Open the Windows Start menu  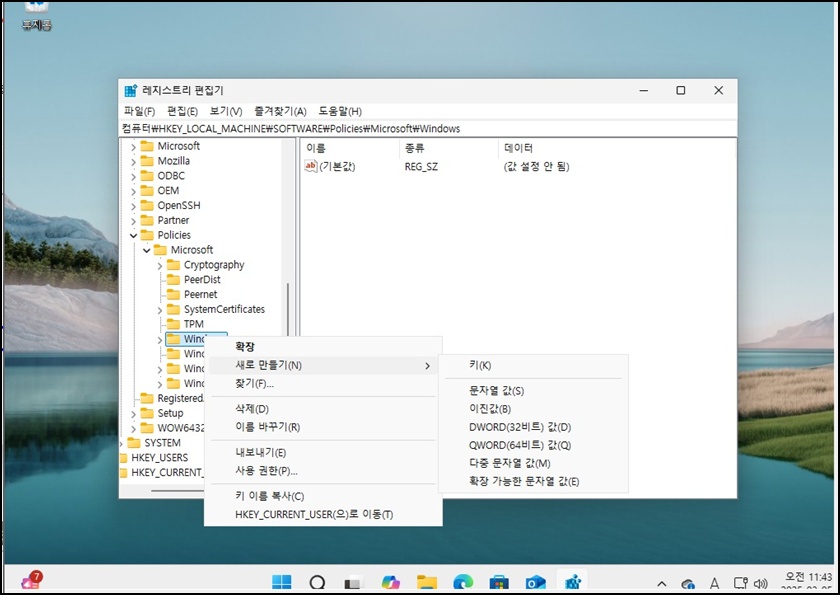(282, 582)
